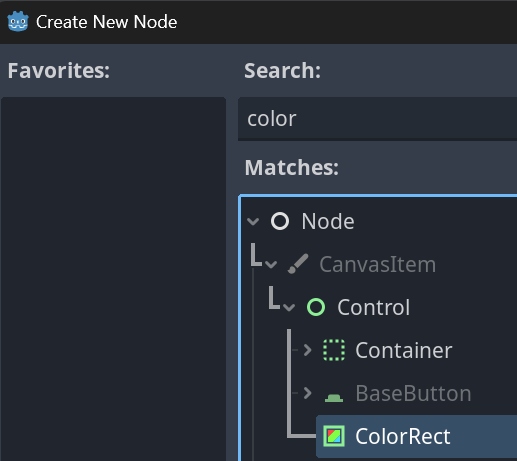Click the multicolor ColorRect icon
Viewport: 517px width, 461px height.
click(x=334, y=436)
